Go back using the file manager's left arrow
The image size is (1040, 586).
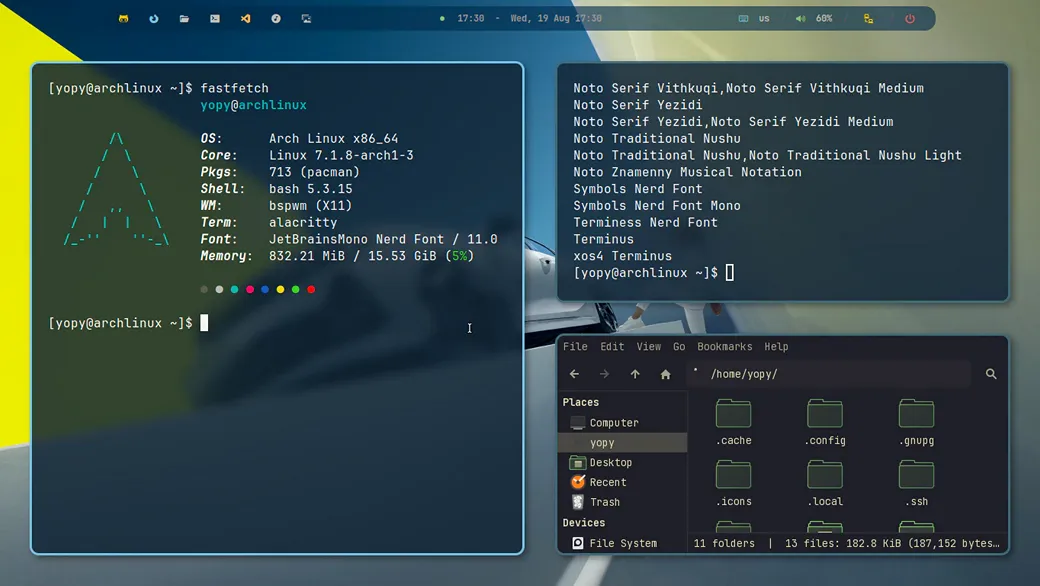coord(574,374)
